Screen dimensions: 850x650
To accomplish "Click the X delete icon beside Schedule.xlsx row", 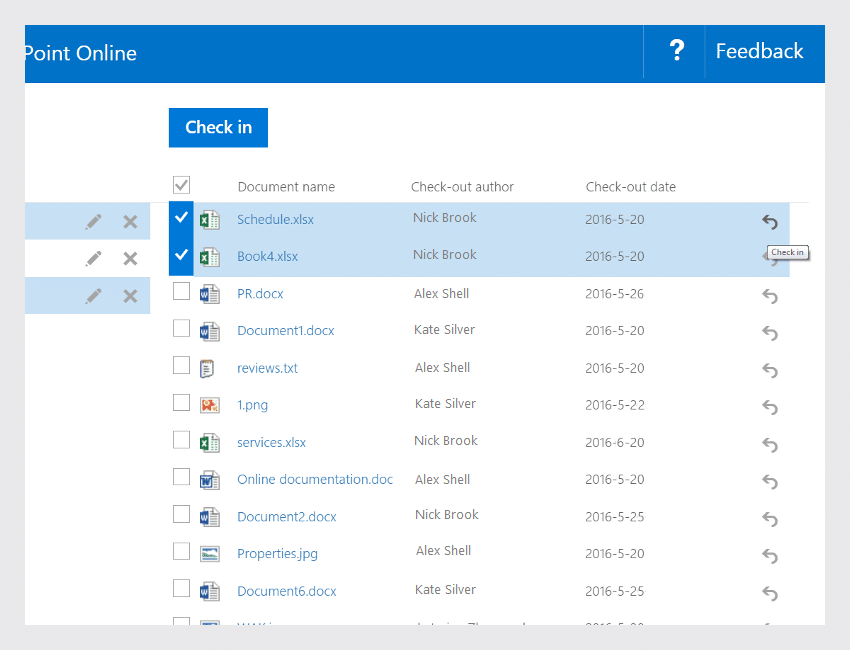I will (130, 222).
